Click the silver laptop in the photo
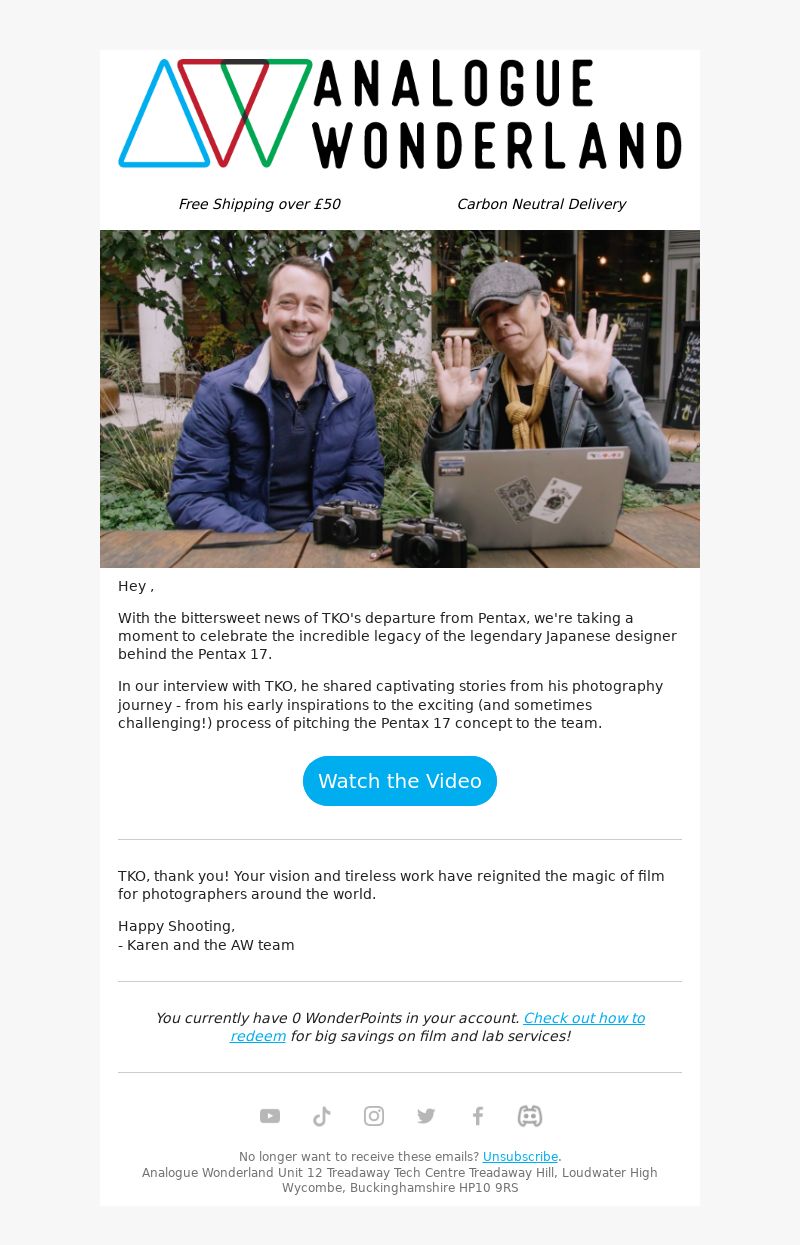800x1245 pixels. pos(530,498)
